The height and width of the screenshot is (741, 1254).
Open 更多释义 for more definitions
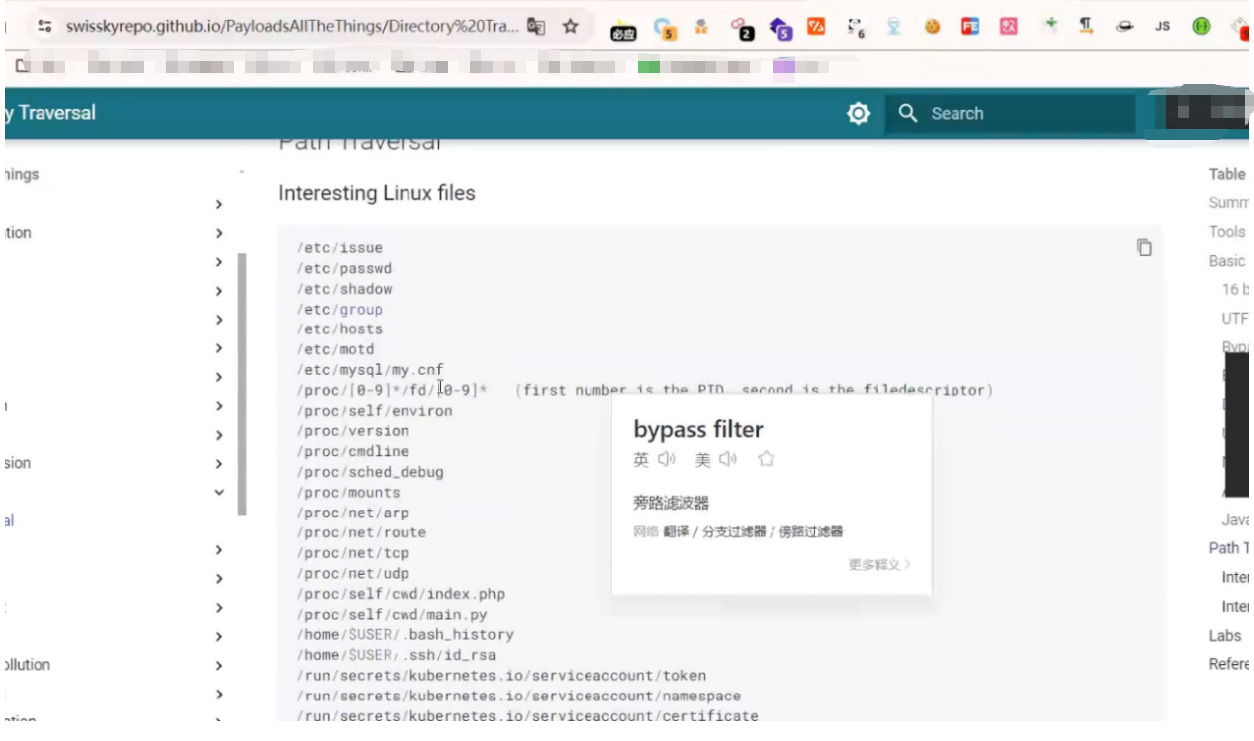(879, 565)
